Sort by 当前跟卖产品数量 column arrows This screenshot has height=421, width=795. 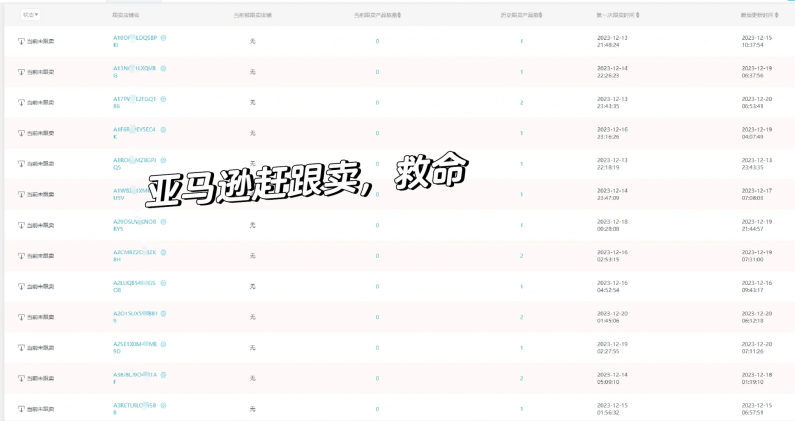tap(400, 15)
